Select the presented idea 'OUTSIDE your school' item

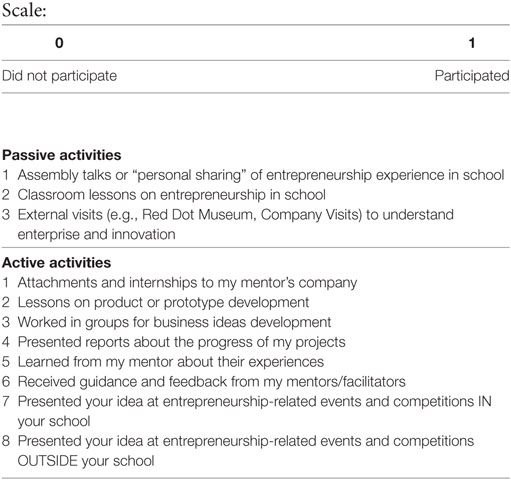pos(238,451)
